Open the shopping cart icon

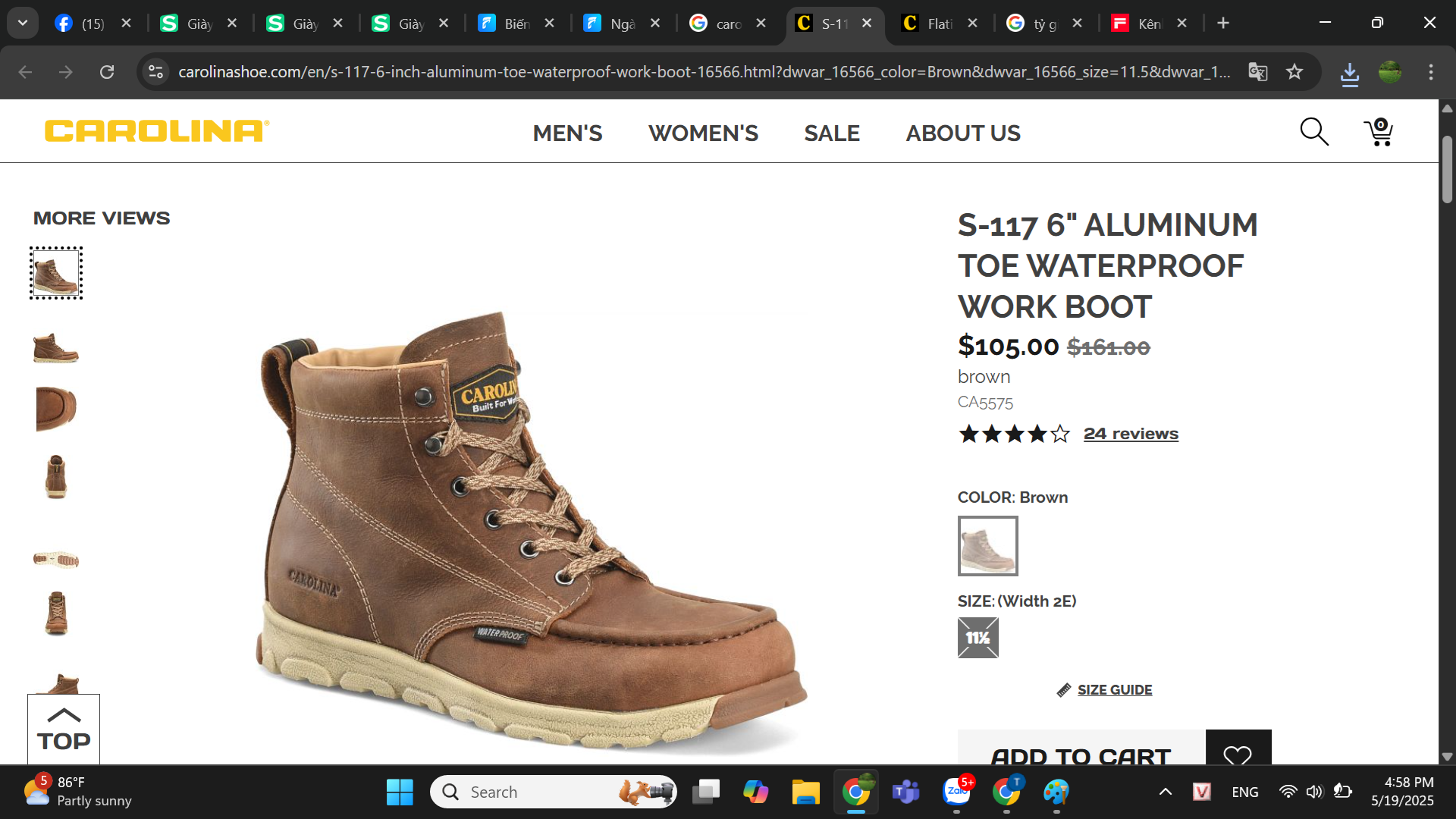point(1379,132)
